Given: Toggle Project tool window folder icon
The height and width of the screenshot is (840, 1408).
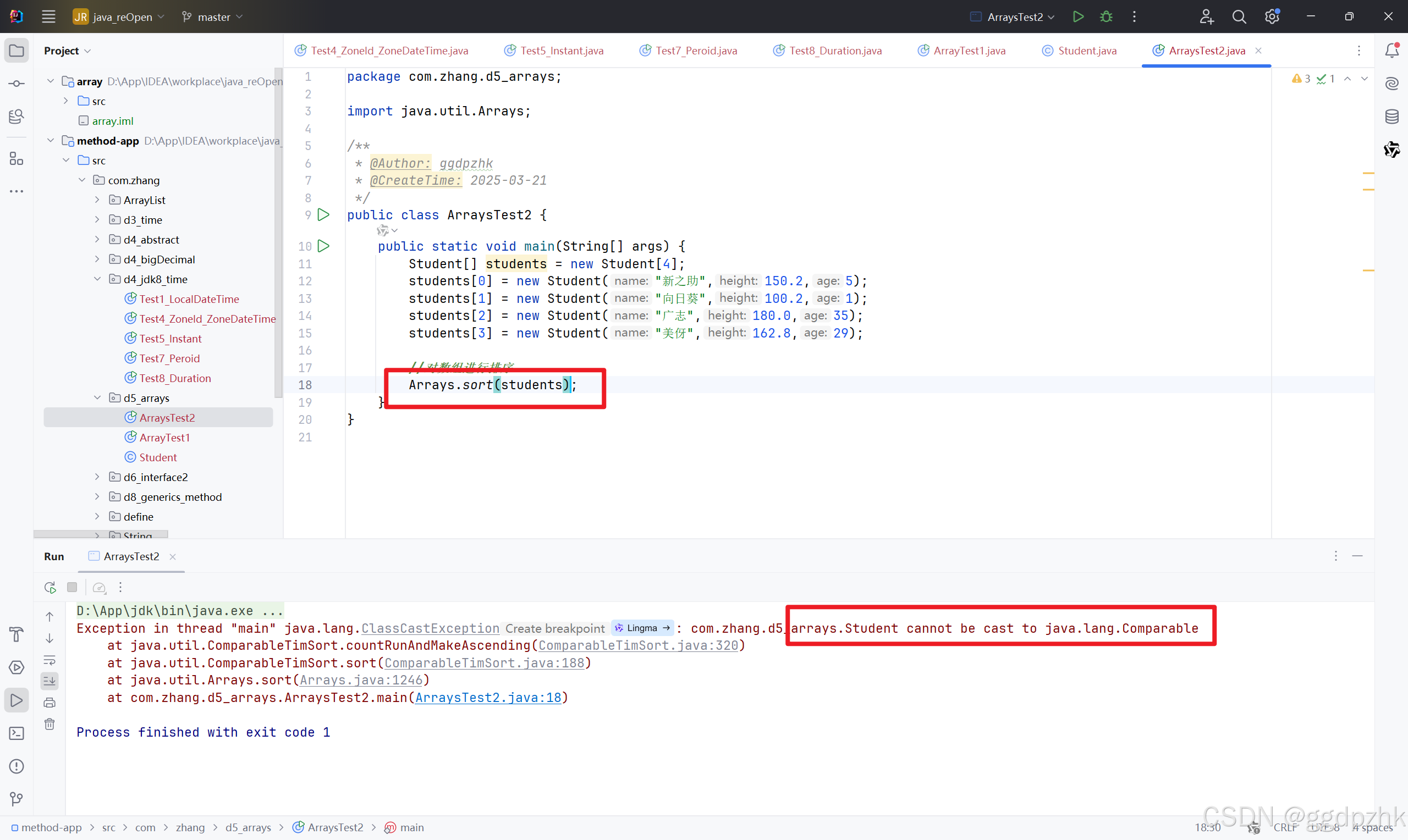Looking at the screenshot, I should click(x=16, y=51).
